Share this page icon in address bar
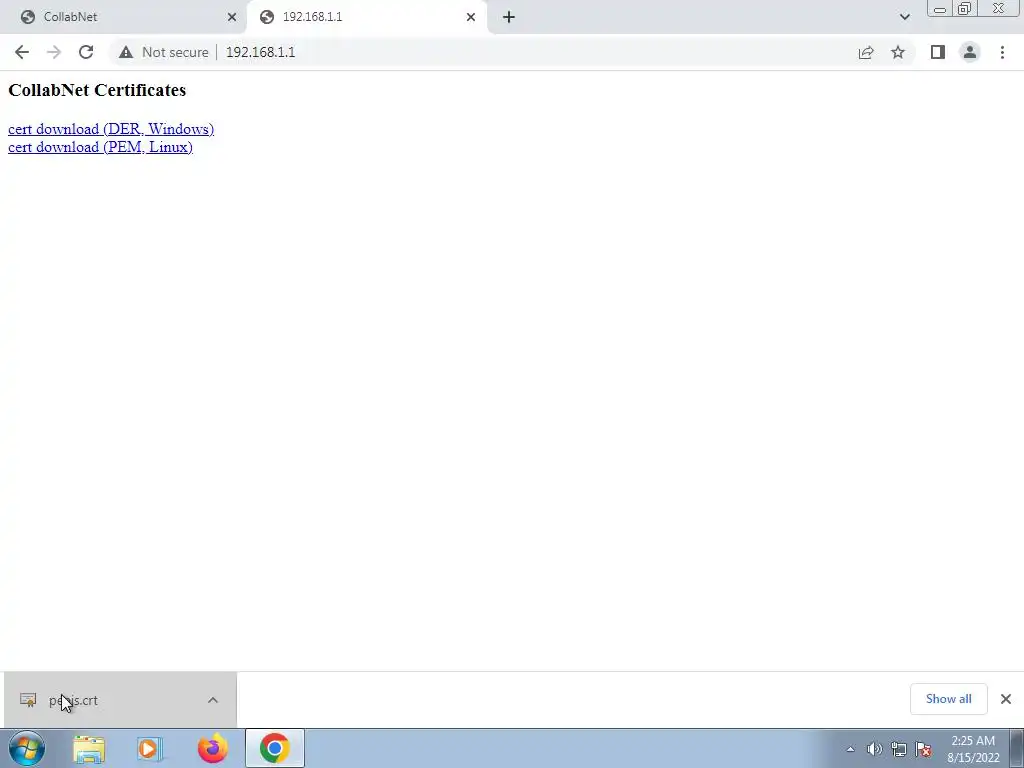This screenshot has width=1024, height=768. pyautogui.click(x=866, y=52)
